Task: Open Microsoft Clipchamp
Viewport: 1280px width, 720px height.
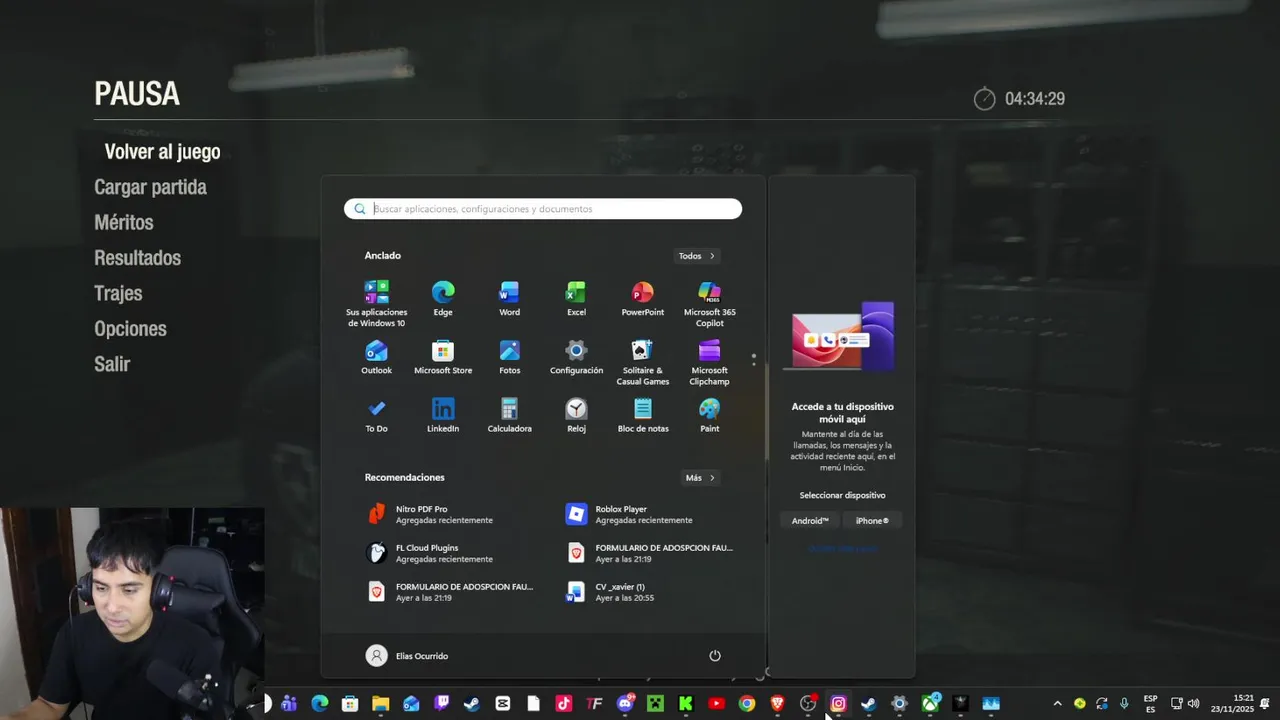Action: (709, 363)
